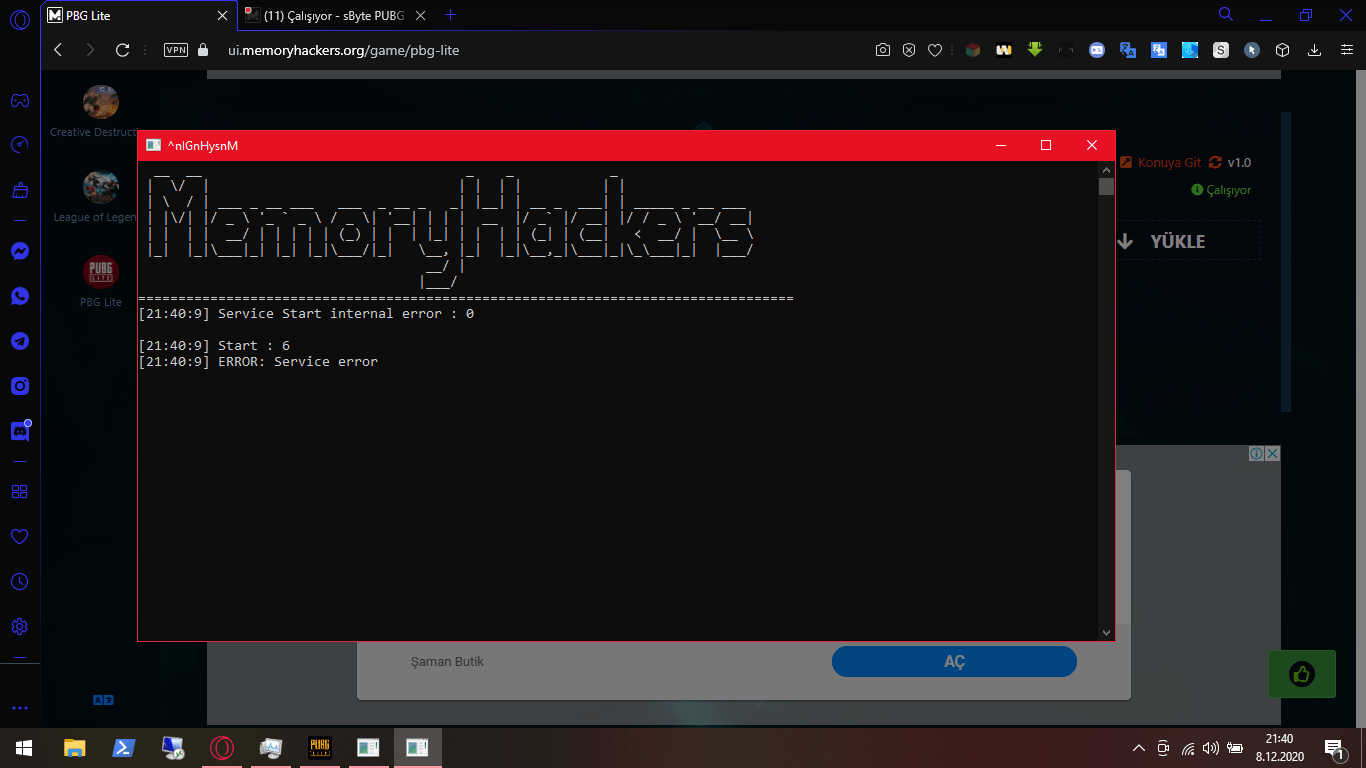This screenshot has width=1366, height=768.
Task: Open the extensions cube outline icon
Action: 1282,50
